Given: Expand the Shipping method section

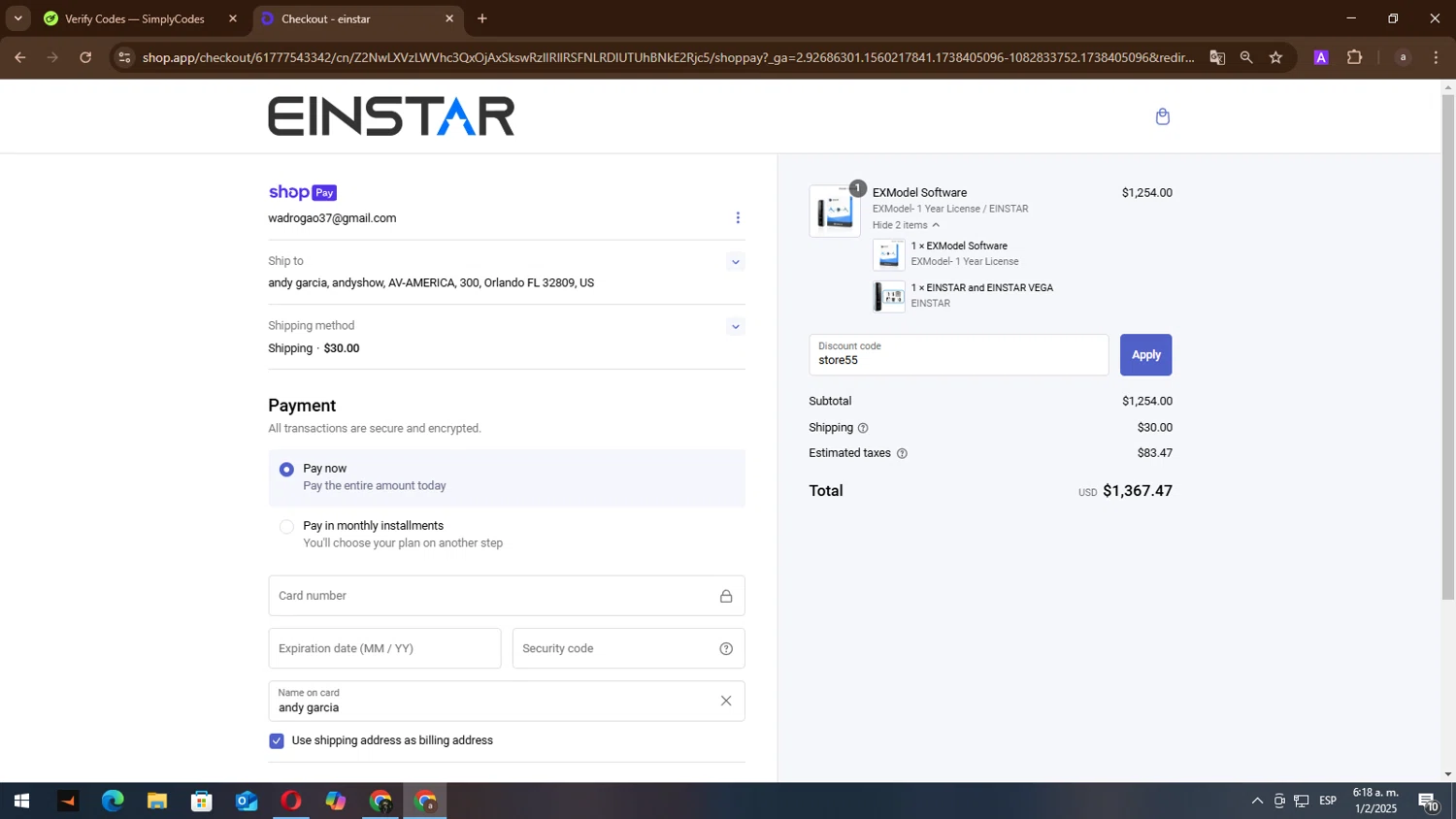Looking at the screenshot, I should (x=735, y=327).
